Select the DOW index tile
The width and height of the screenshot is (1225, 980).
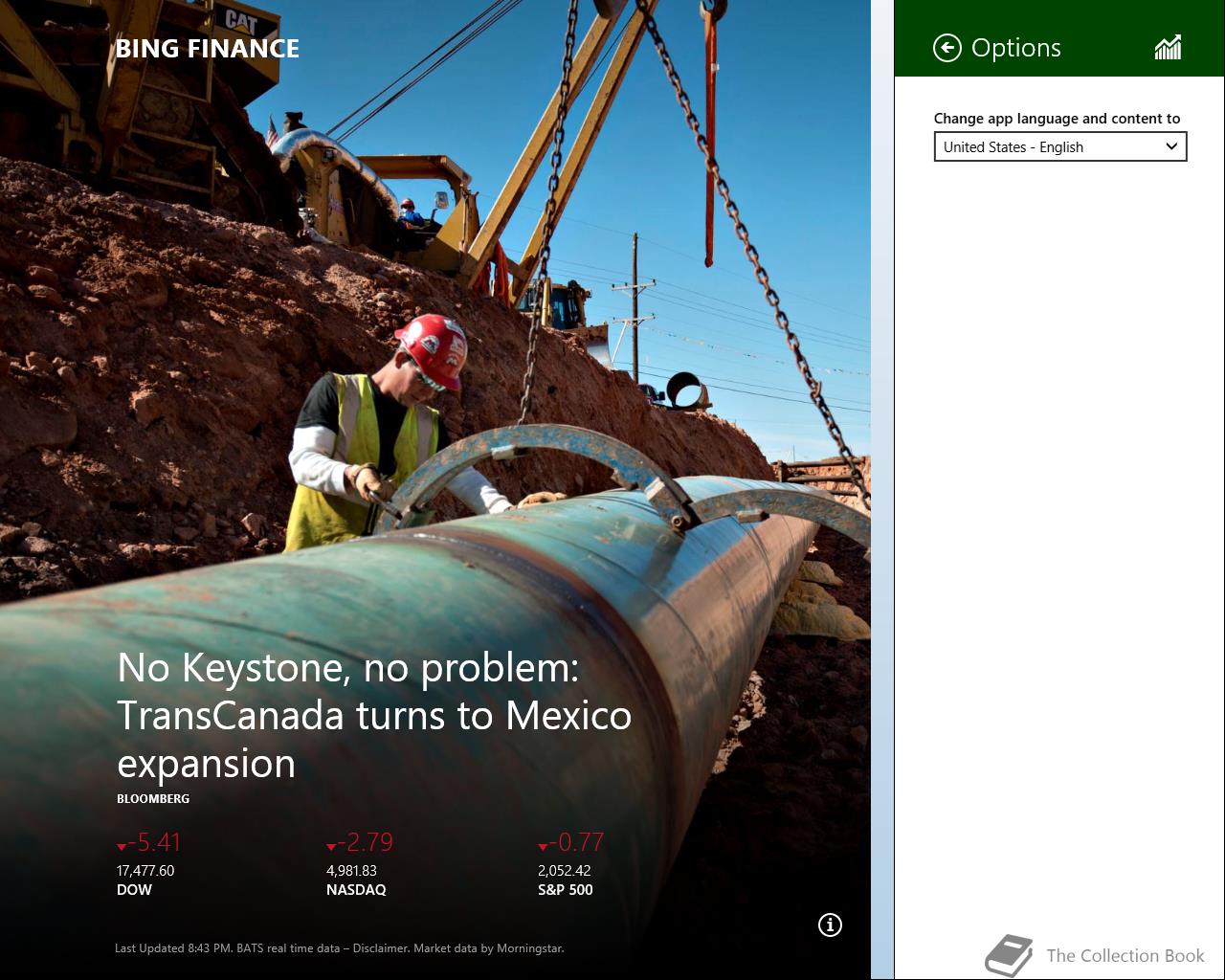[x=148, y=864]
